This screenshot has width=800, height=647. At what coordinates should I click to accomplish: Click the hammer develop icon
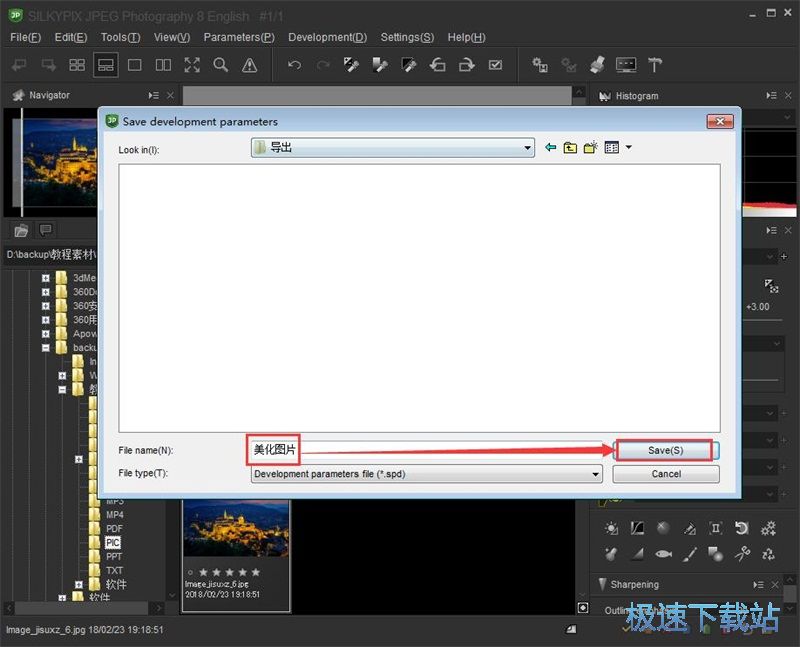[x=655, y=65]
